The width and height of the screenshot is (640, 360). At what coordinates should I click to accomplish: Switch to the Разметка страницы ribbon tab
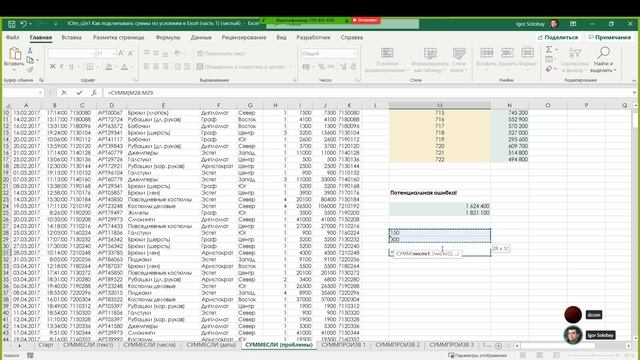[118, 37]
